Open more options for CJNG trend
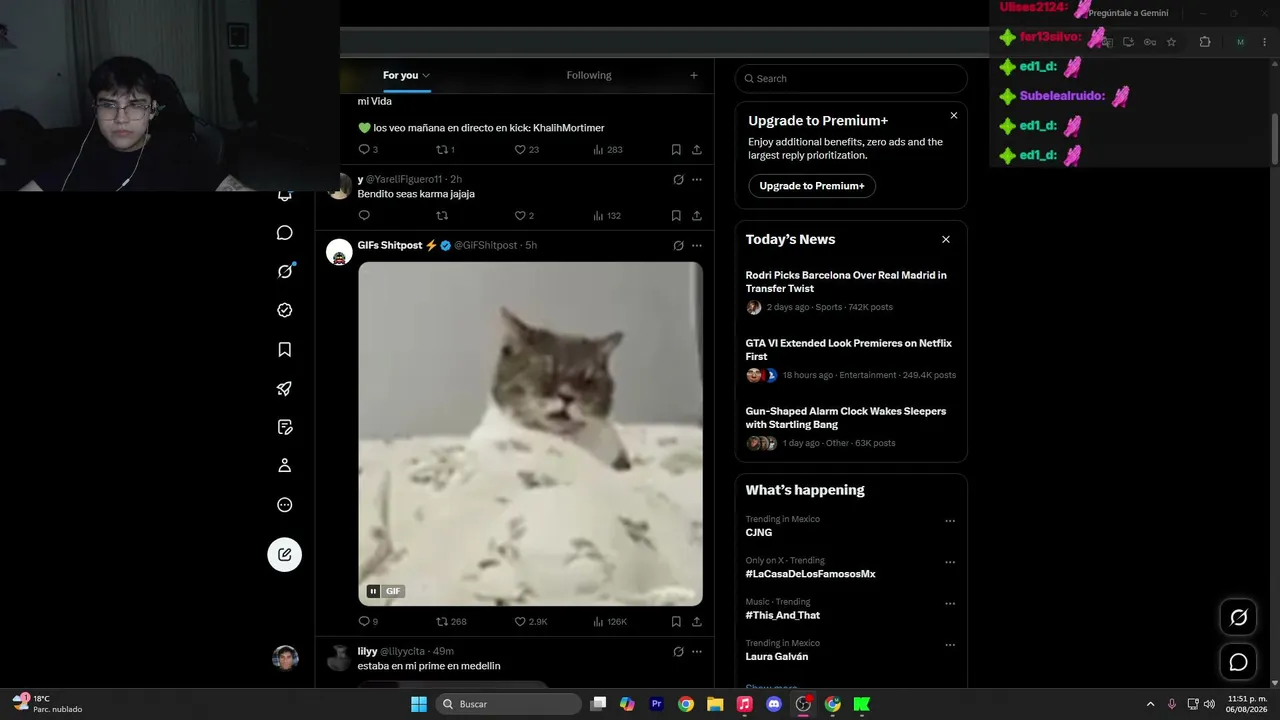The image size is (1280, 720). coord(950,521)
